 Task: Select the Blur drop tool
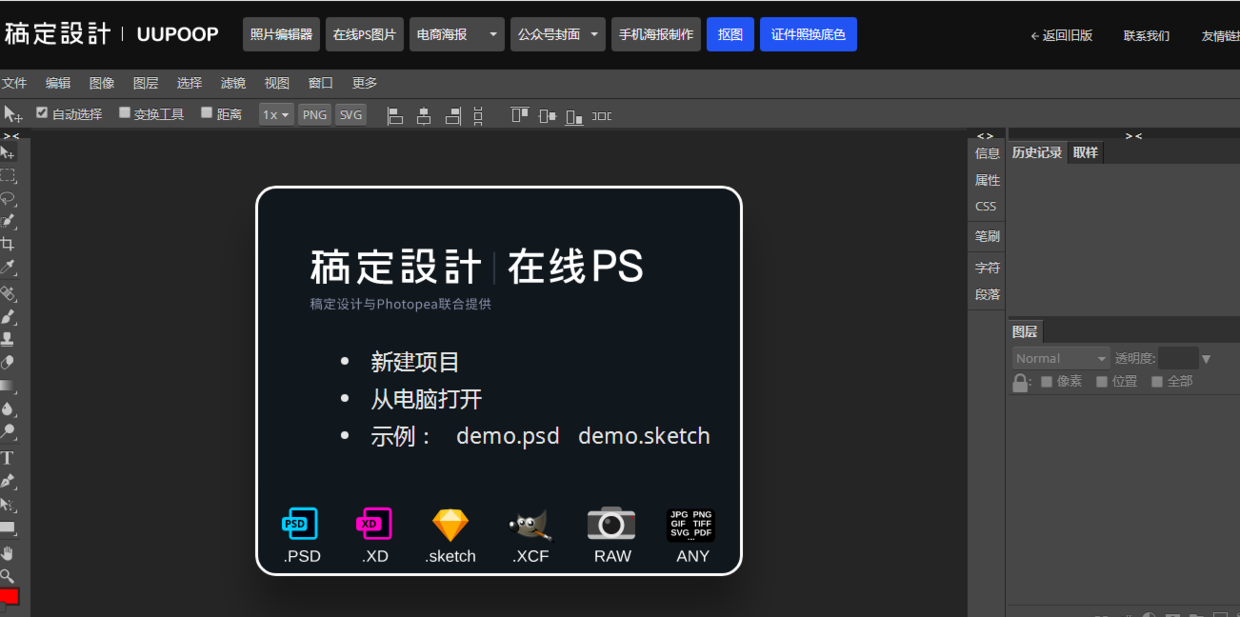coord(7,409)
